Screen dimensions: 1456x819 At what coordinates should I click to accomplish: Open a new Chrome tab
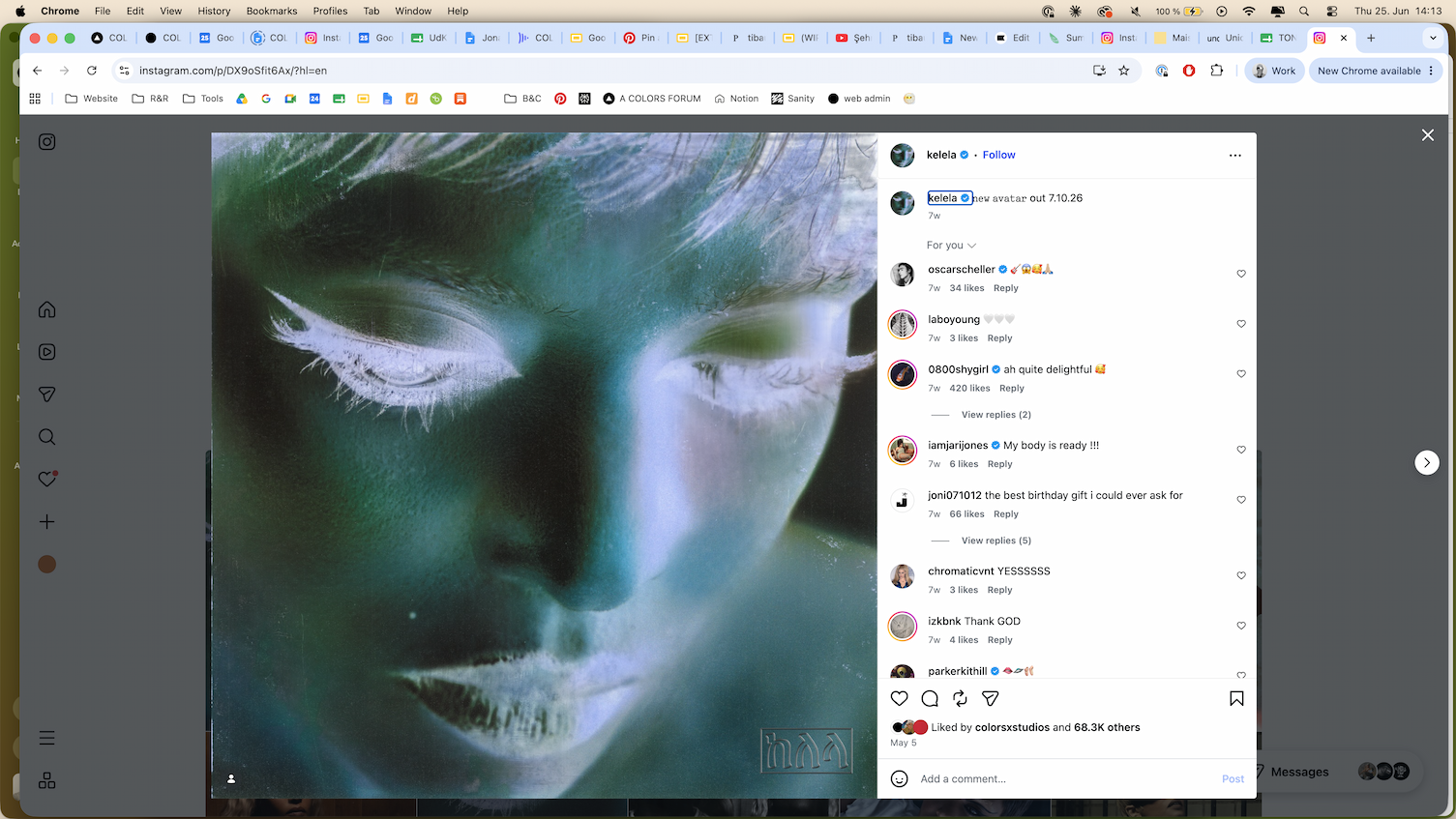(x=1371, y=38)
